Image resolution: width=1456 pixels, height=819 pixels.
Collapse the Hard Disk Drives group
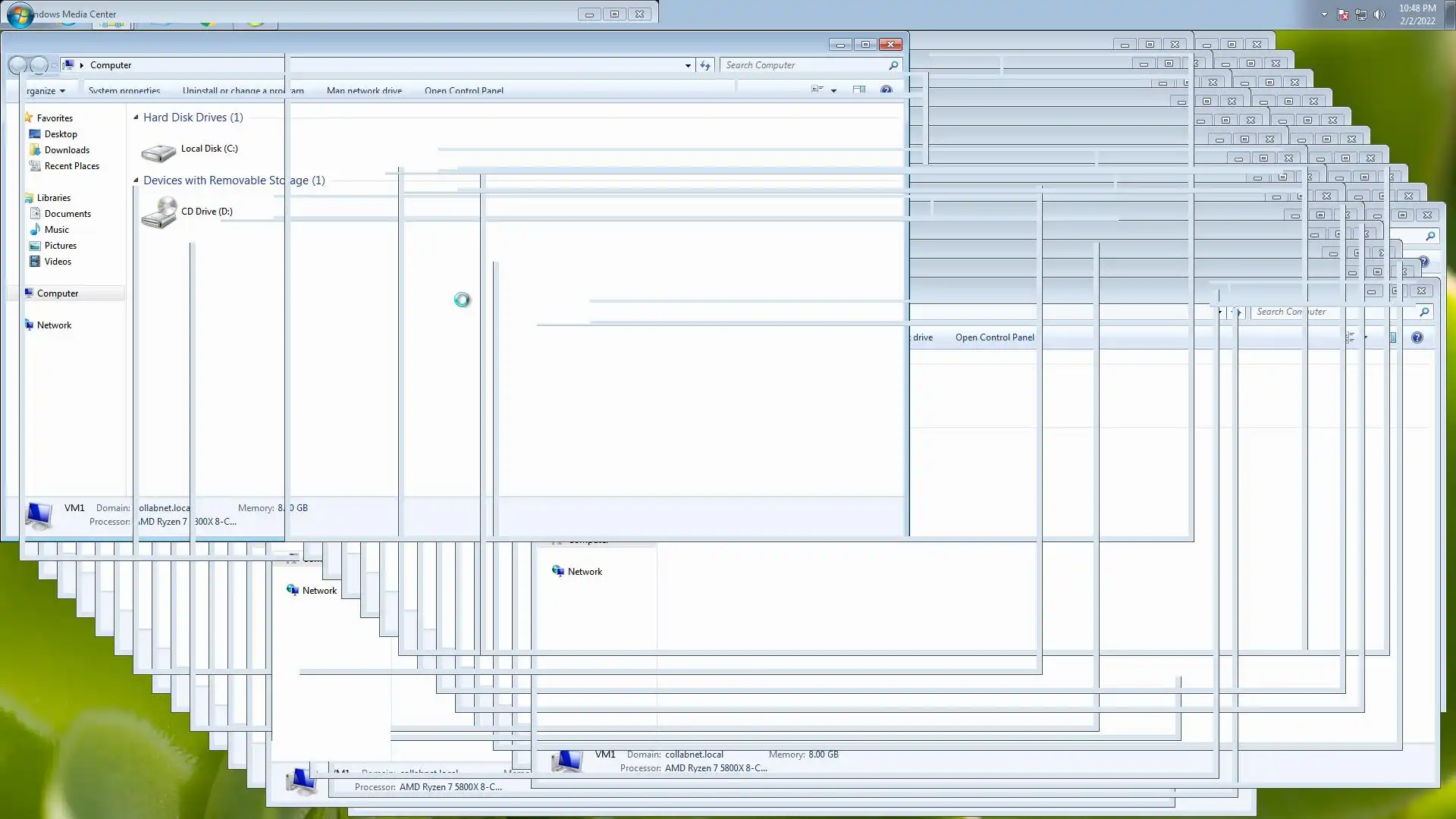[136, 118]
